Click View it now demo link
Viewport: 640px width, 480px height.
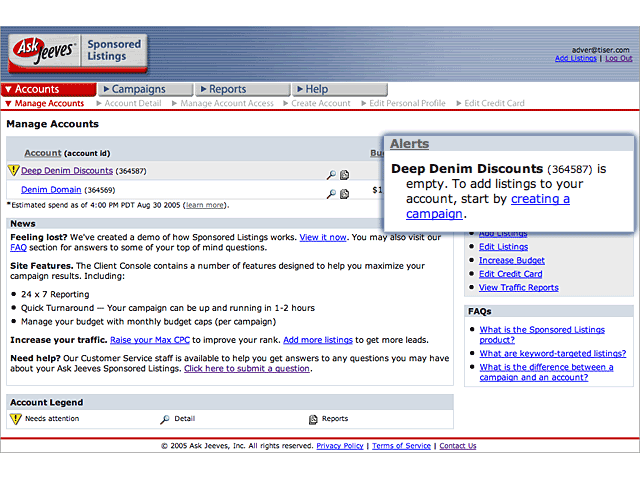pos(323,237)
